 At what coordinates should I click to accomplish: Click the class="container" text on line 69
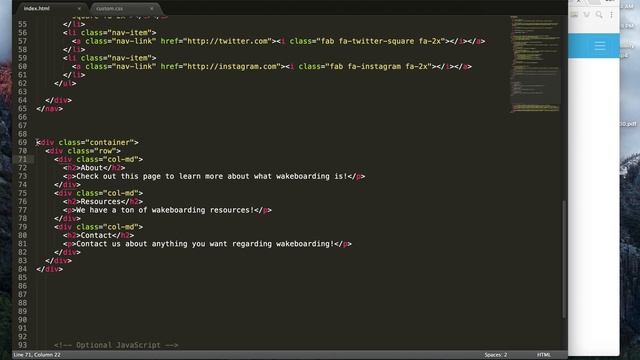(x=96, y=142)
